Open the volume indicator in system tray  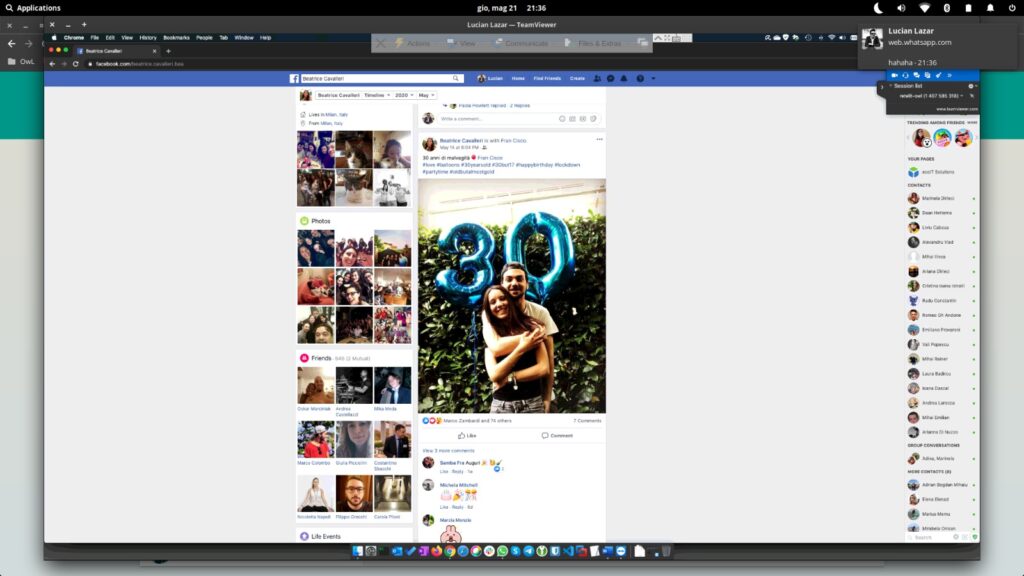coord(901,8)
